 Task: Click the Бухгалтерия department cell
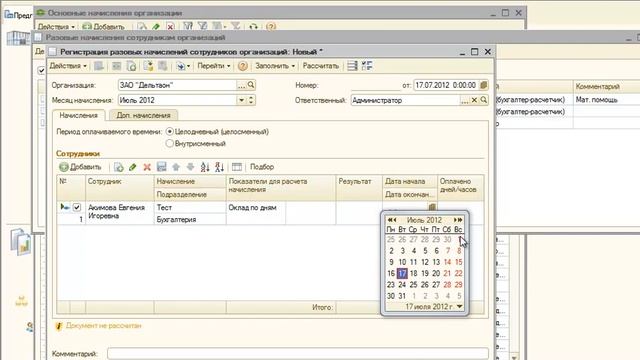(190, 219)
